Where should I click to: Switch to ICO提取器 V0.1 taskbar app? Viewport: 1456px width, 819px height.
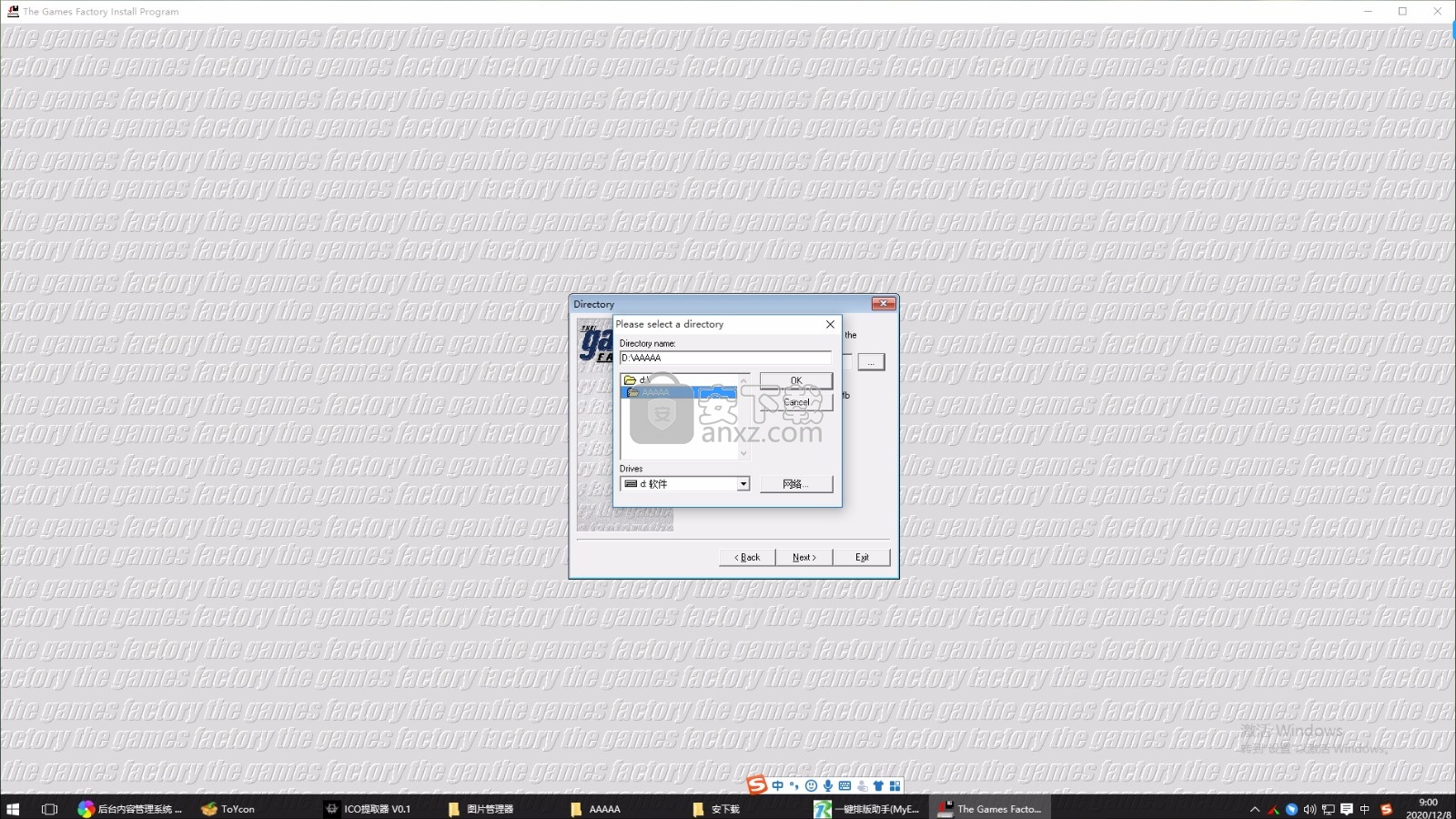coord(369,808)
